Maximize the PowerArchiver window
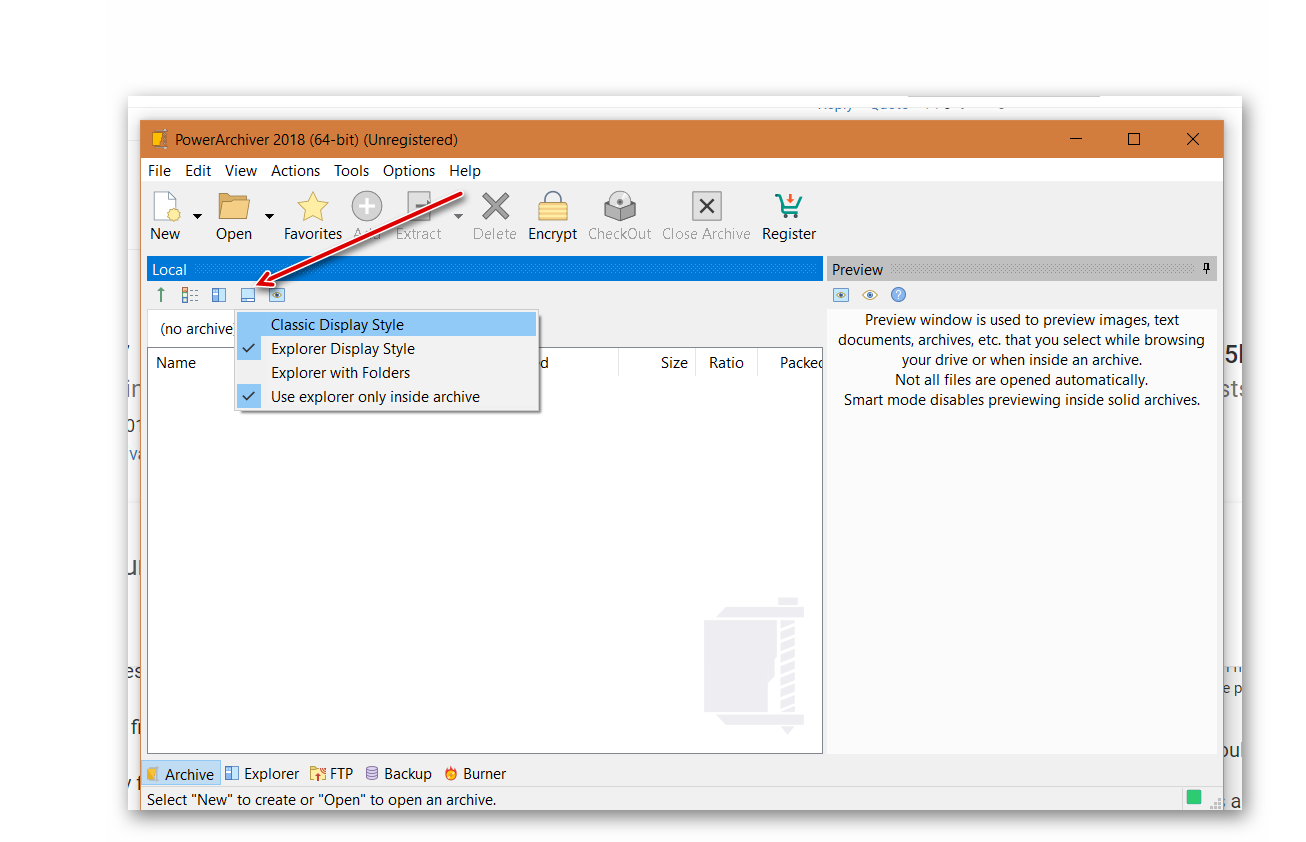The image size is (1306, 842). (x=1134, y=139)
